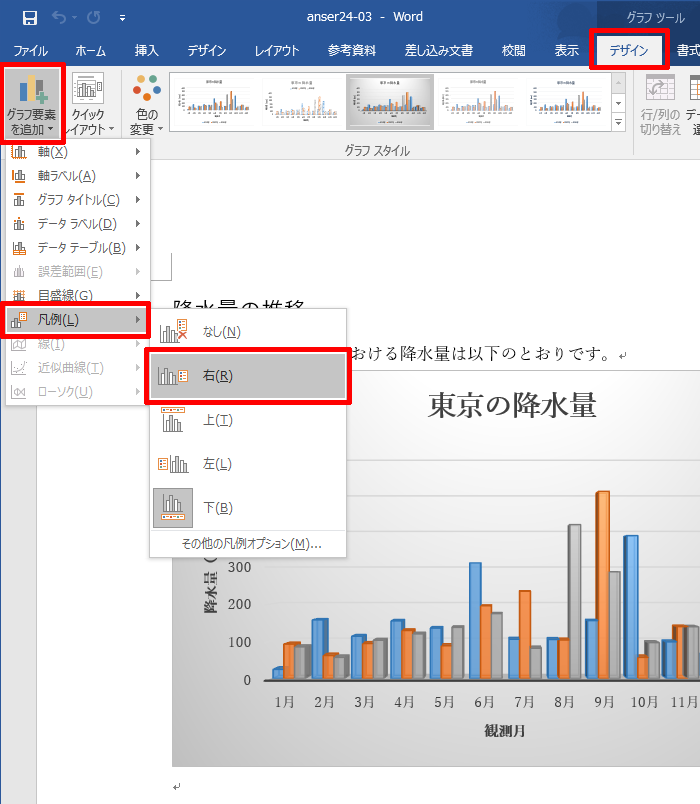This screenshot has height=804, width=700.
Task: Click the legend-top chart icon
Action: 173,420
